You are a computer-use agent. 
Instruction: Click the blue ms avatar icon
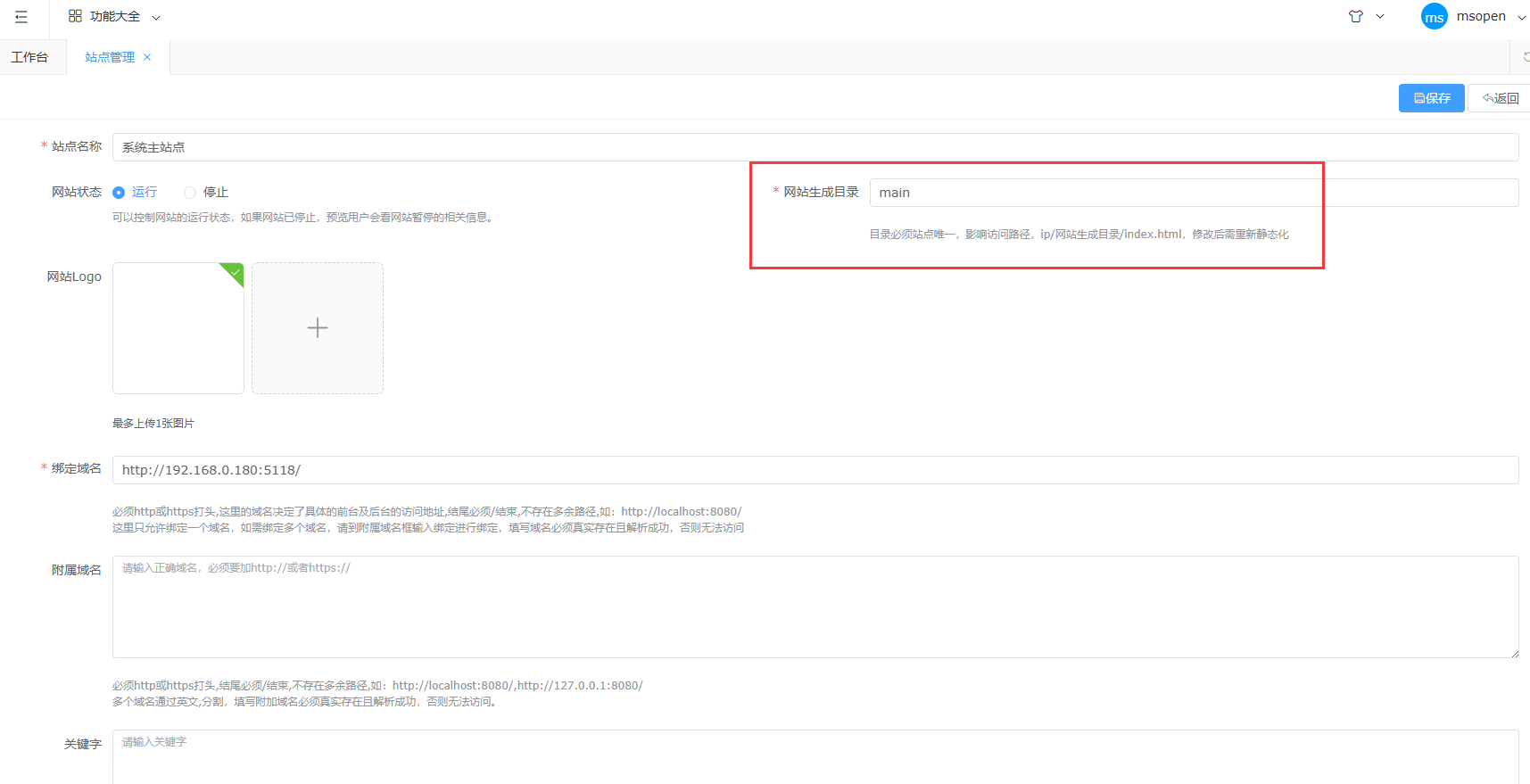coord(1434,17)
